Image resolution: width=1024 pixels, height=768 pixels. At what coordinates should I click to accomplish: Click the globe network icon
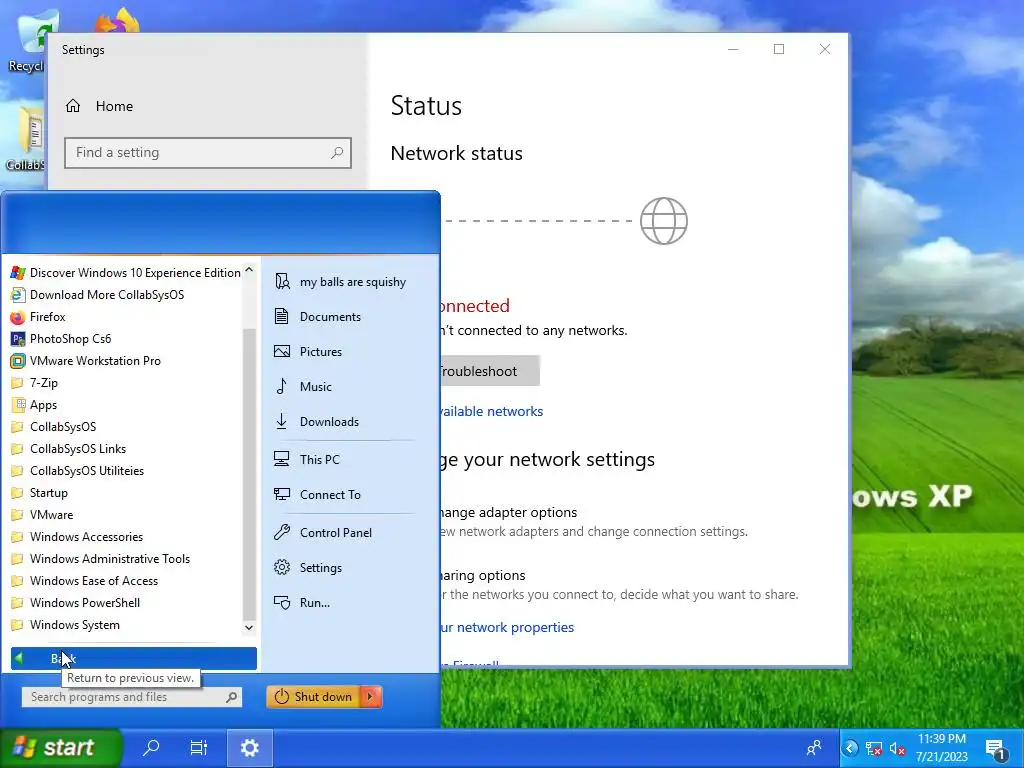click(x=664, y=221)
